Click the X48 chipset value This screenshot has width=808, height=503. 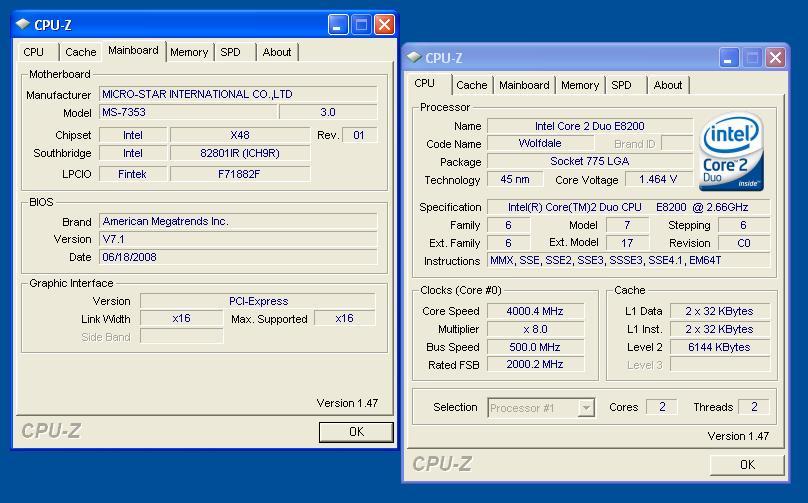click(x=240, y=135)
